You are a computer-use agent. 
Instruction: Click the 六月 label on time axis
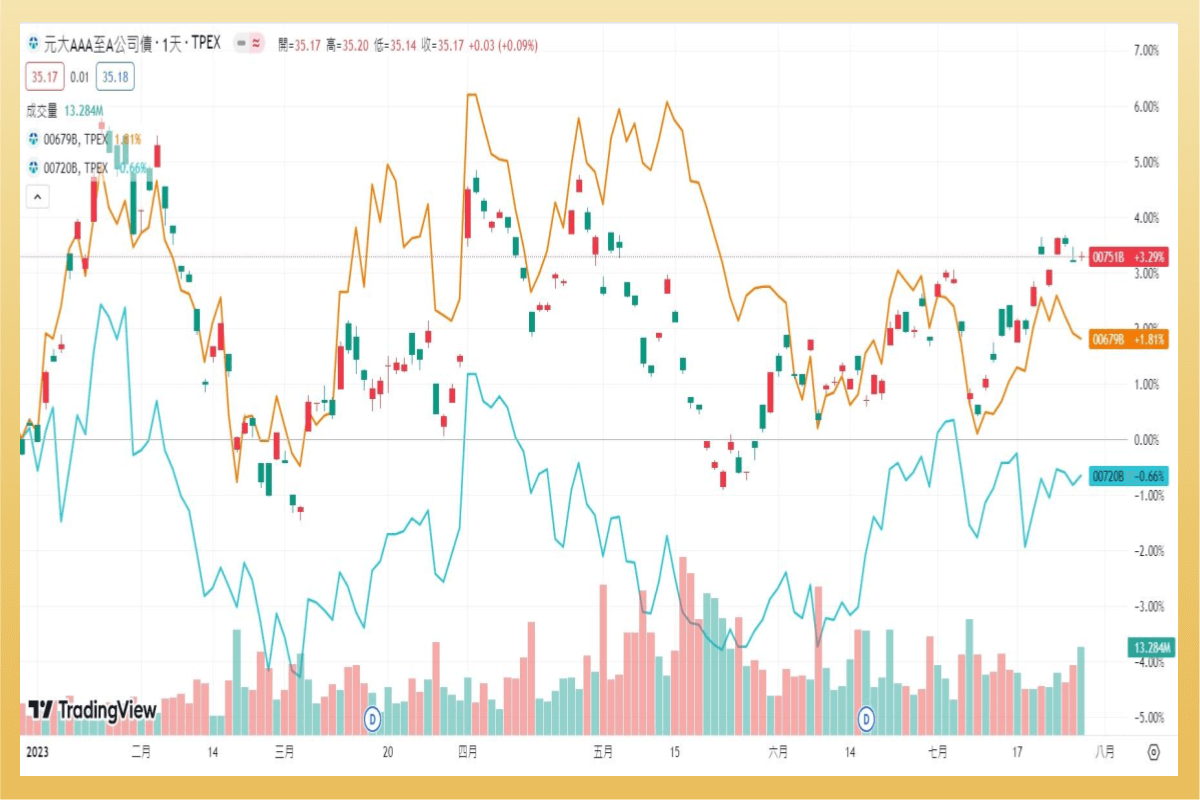tap(778, 751)
